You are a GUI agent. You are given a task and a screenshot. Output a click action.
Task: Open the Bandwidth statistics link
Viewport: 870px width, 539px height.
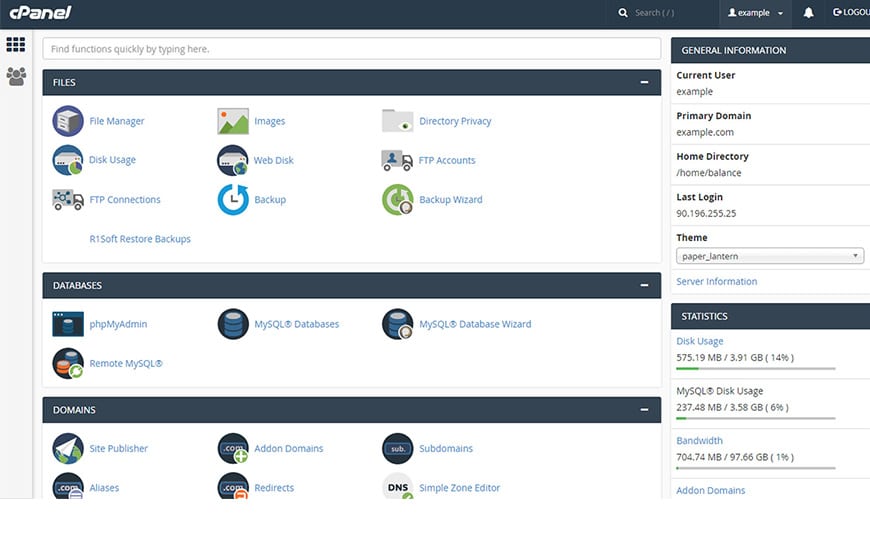point(699,440)
